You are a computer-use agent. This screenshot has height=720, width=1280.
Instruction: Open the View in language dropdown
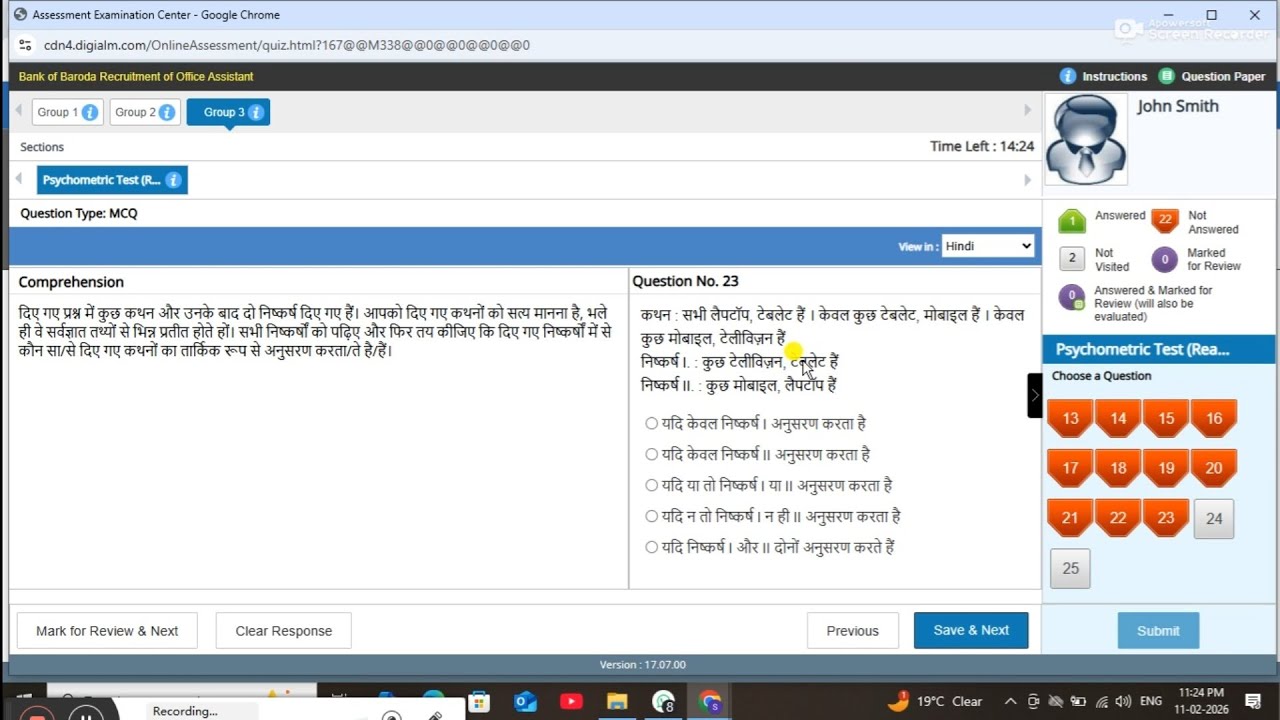[987, 246]
